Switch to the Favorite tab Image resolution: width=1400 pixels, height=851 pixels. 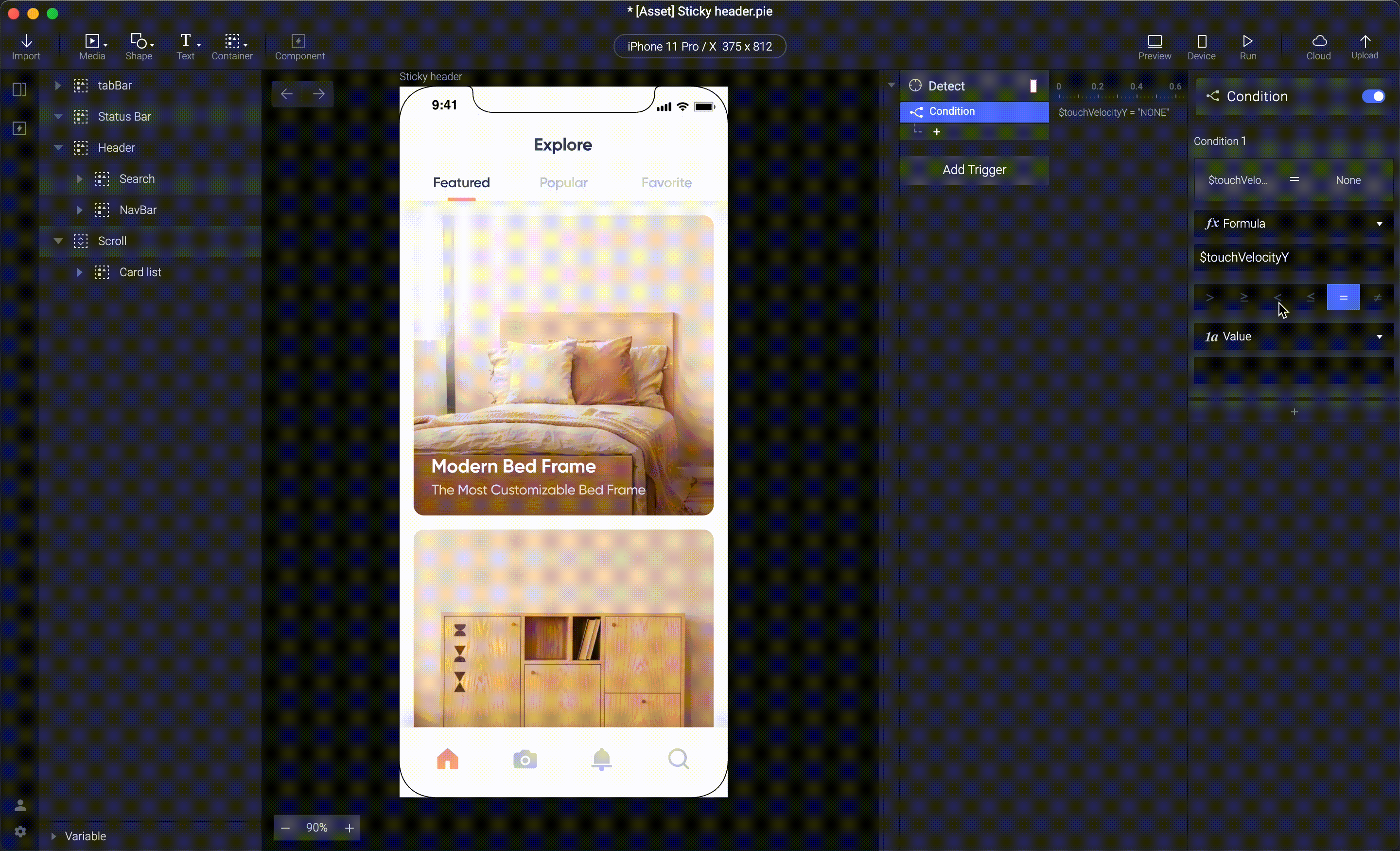666,182
